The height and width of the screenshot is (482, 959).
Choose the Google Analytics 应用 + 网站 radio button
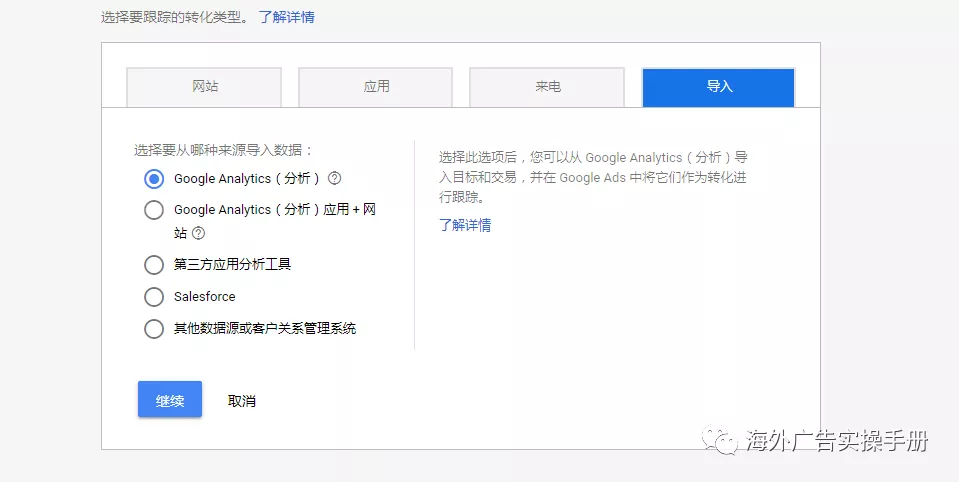click(154, 210)
